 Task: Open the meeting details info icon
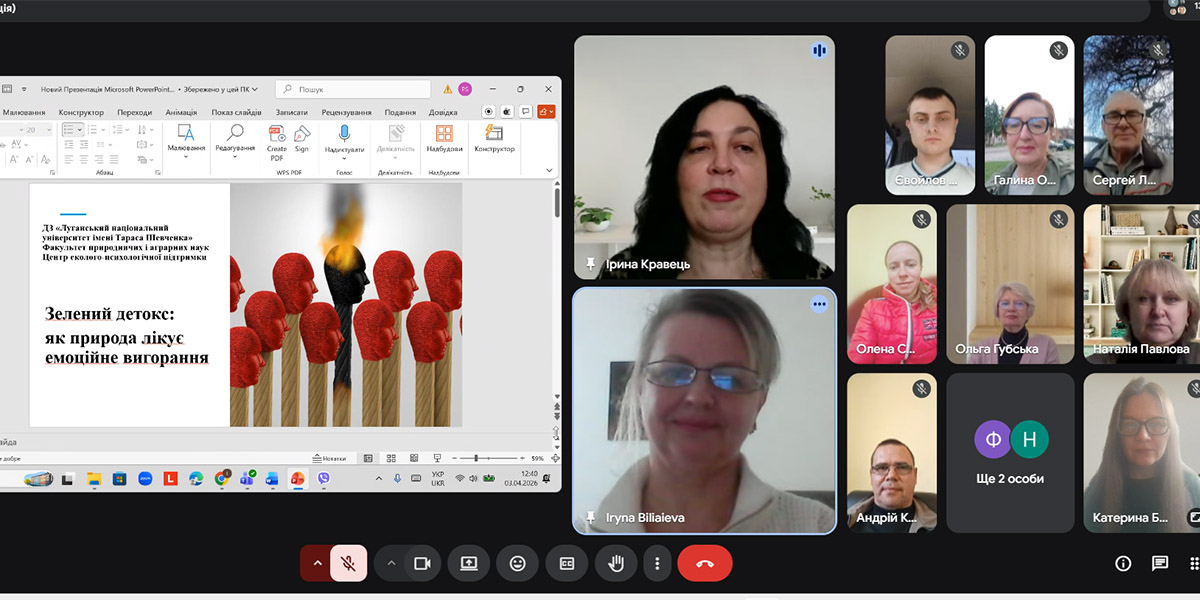[1122, 563]
